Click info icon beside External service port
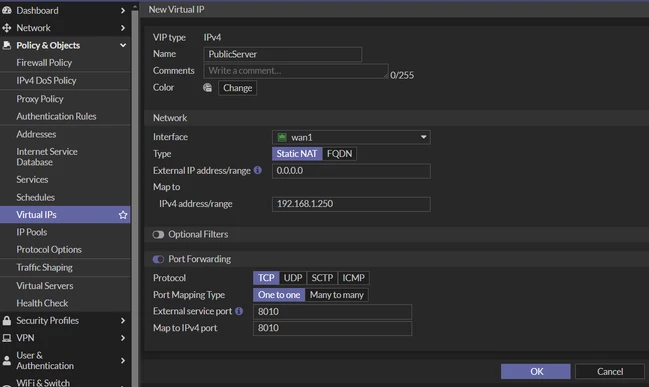This screenshot has width=649, height=387. coord(239,311)
